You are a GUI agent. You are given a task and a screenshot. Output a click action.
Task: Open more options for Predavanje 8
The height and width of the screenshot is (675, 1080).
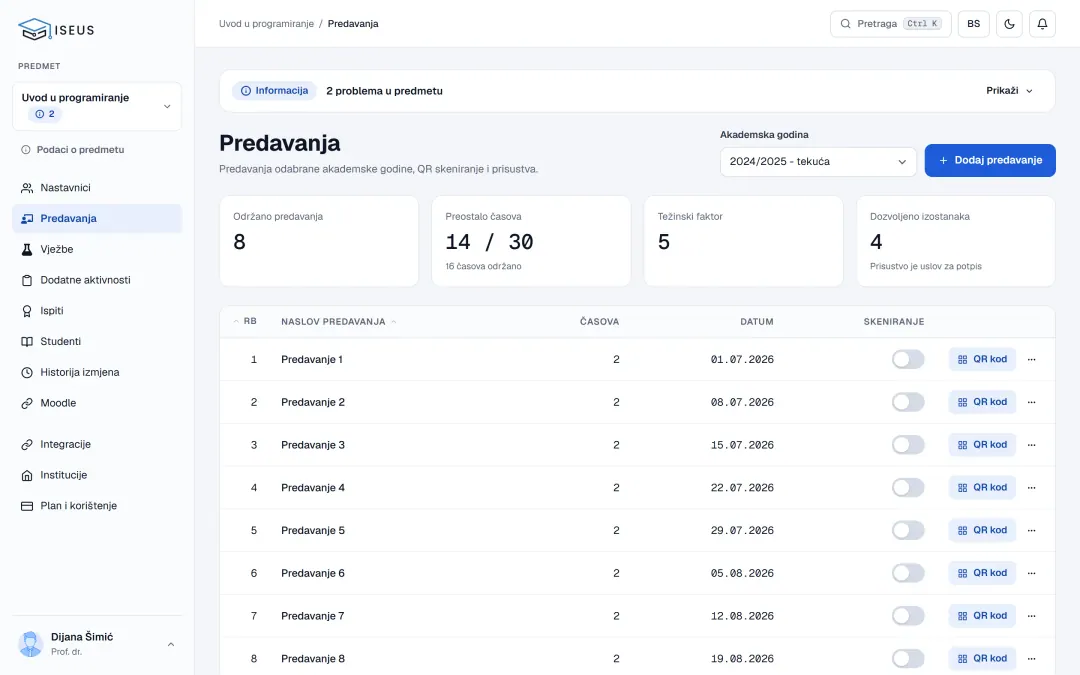tap(1031, 658)
